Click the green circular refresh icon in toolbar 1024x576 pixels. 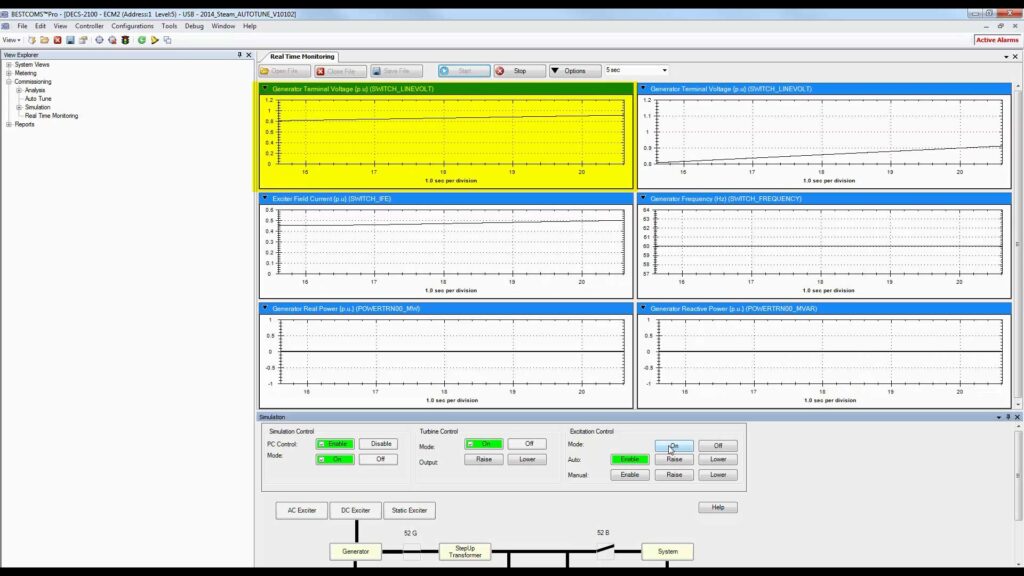pyautogui.click(x=142, y=40)
